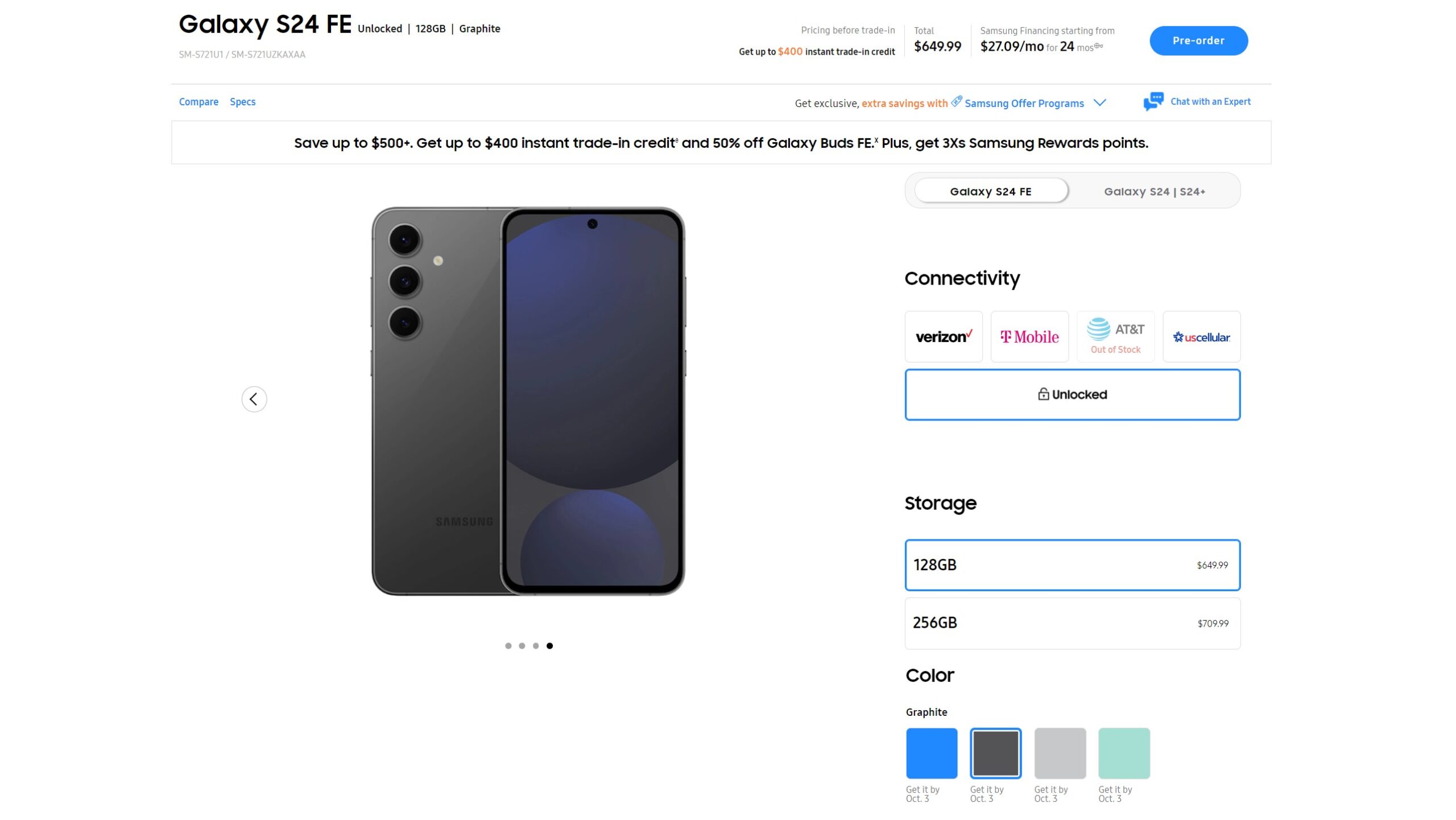Select the US Cellular carrier icon
The image size is (1456, 820).
click(x=1201, y=336)
